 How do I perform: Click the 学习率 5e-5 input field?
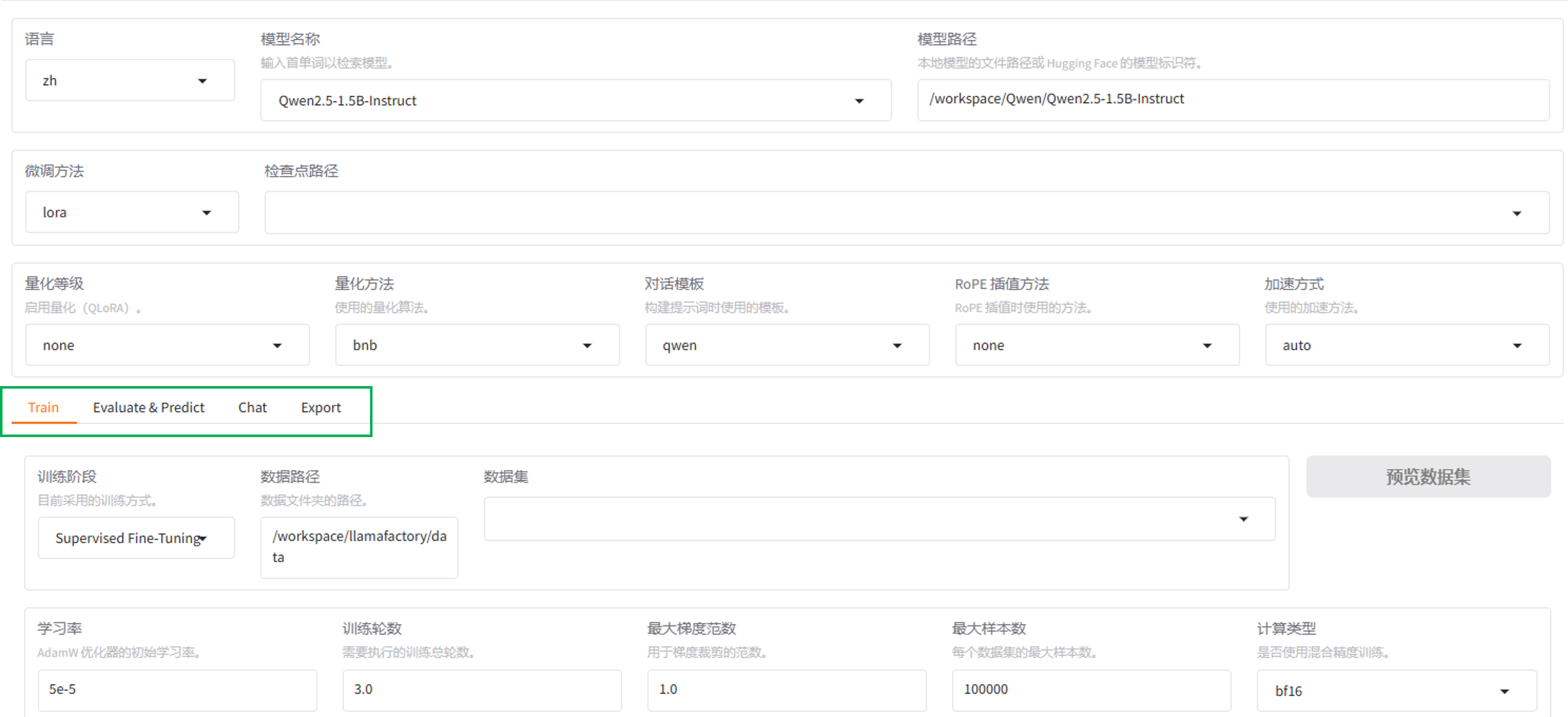click(177, 690)
